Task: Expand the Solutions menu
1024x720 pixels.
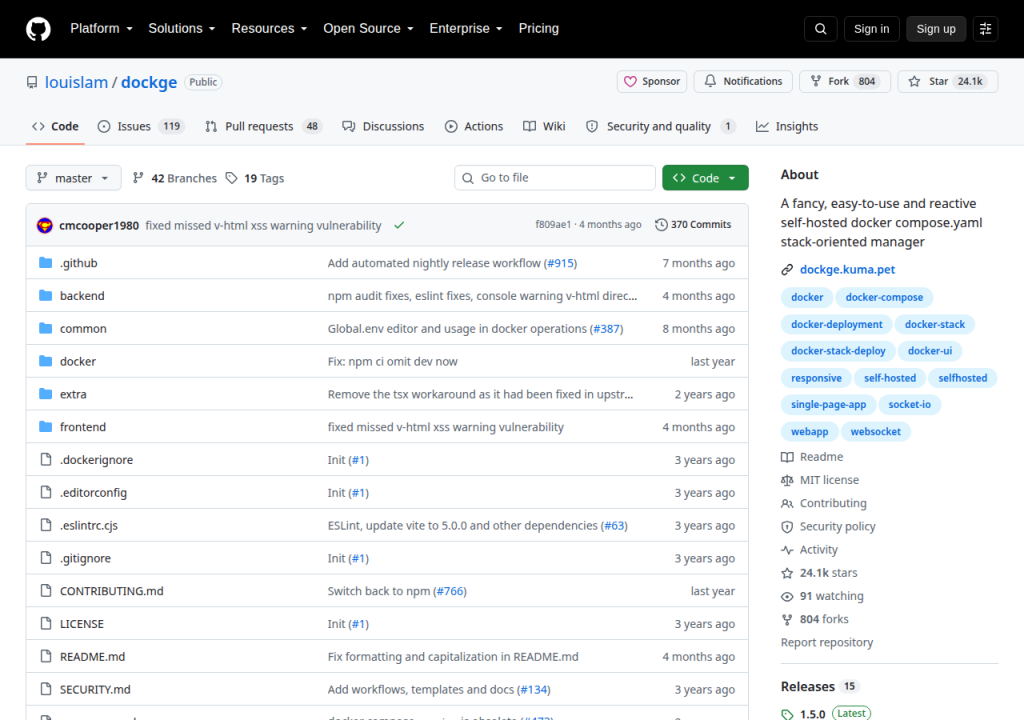Action: click(x=182, y=29)
